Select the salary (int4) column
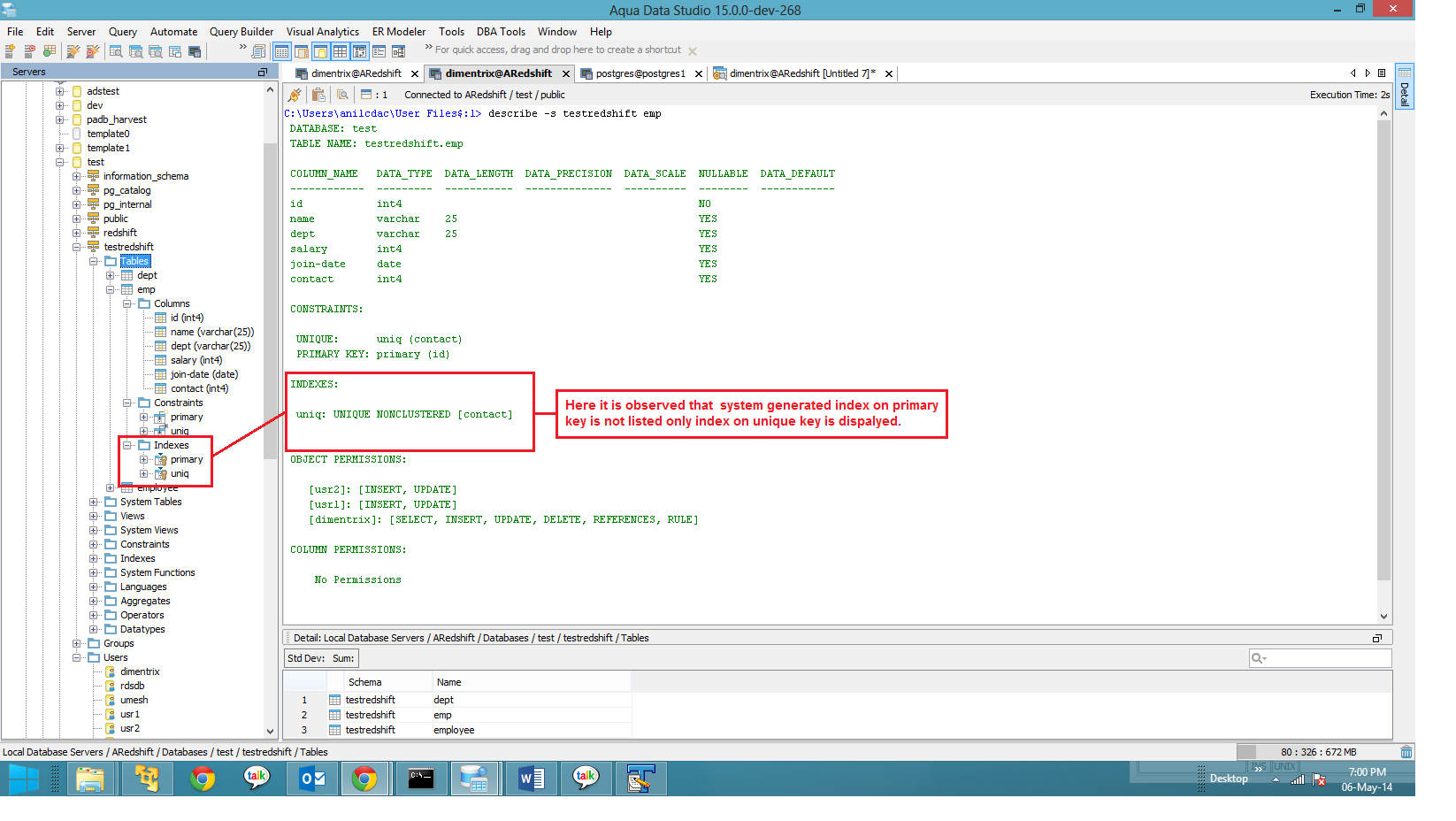Image resolution: width=1456 pixels, height=821 pixels. click(196, 360)
